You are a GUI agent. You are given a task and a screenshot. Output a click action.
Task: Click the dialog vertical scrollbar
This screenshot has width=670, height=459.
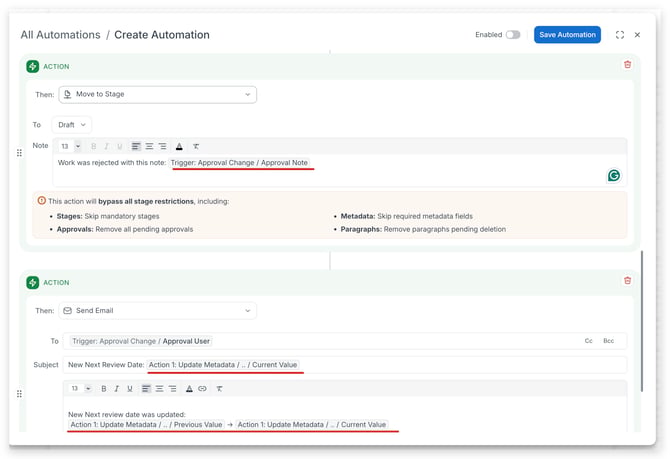641,321
